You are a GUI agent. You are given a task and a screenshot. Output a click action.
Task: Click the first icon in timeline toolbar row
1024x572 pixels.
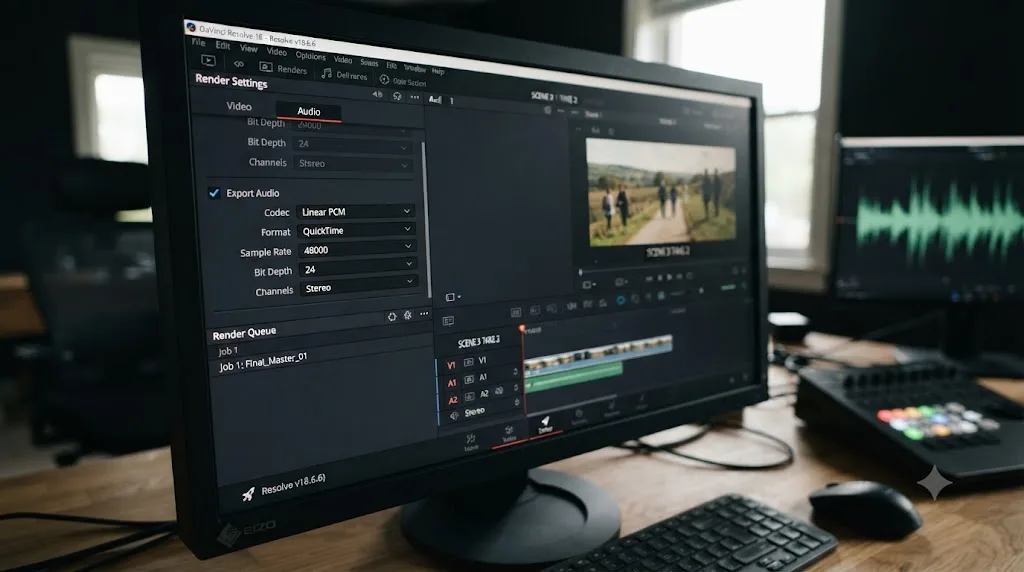516,312
